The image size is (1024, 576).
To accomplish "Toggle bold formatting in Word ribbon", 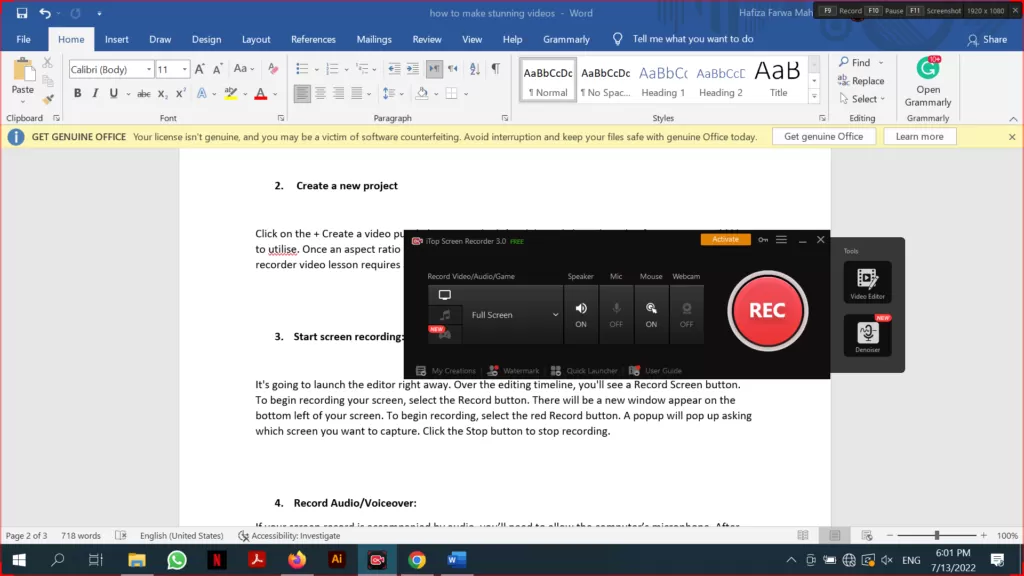I will pos(77,93).
